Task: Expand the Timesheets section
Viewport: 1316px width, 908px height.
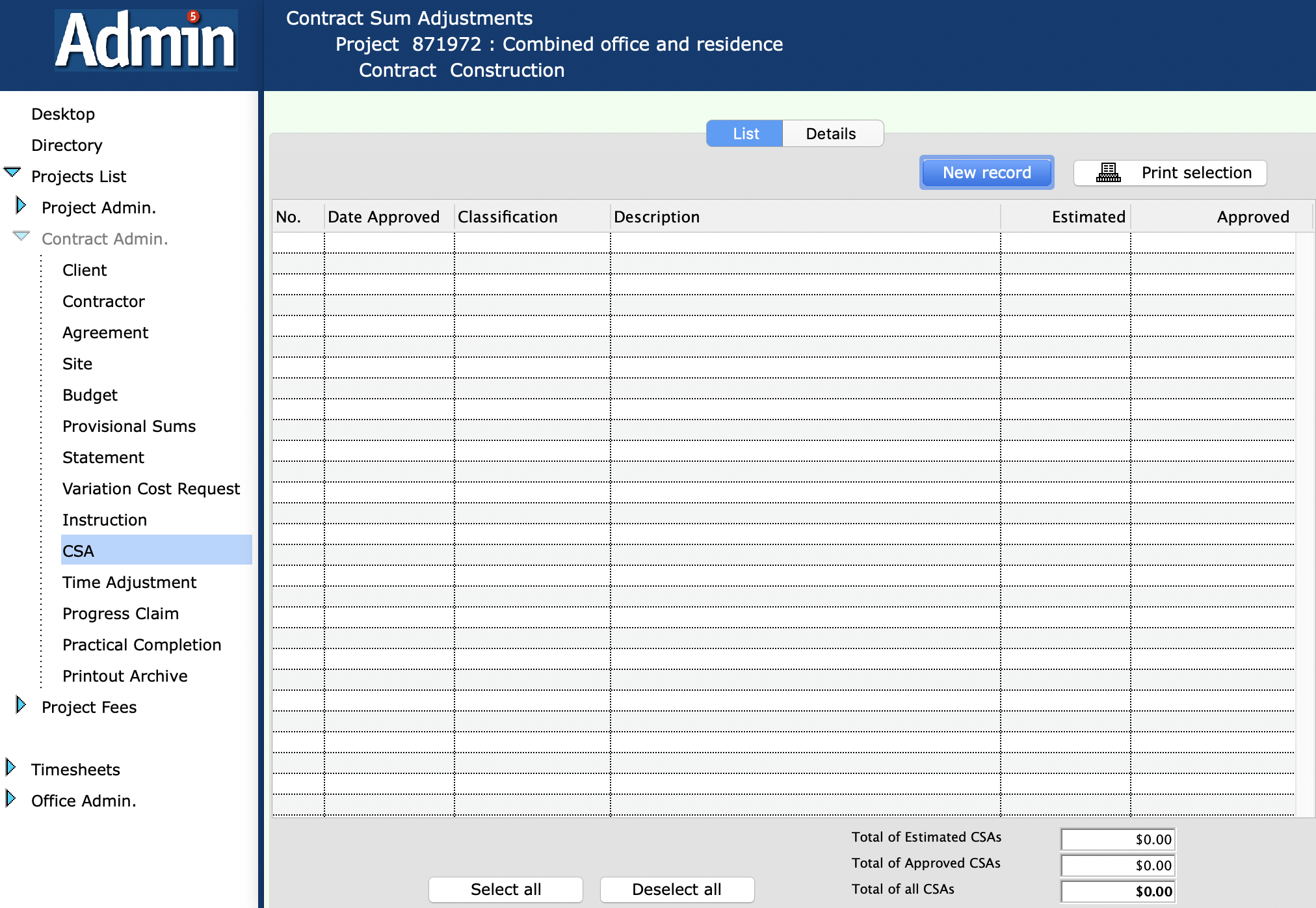Action: click(10, 768)
